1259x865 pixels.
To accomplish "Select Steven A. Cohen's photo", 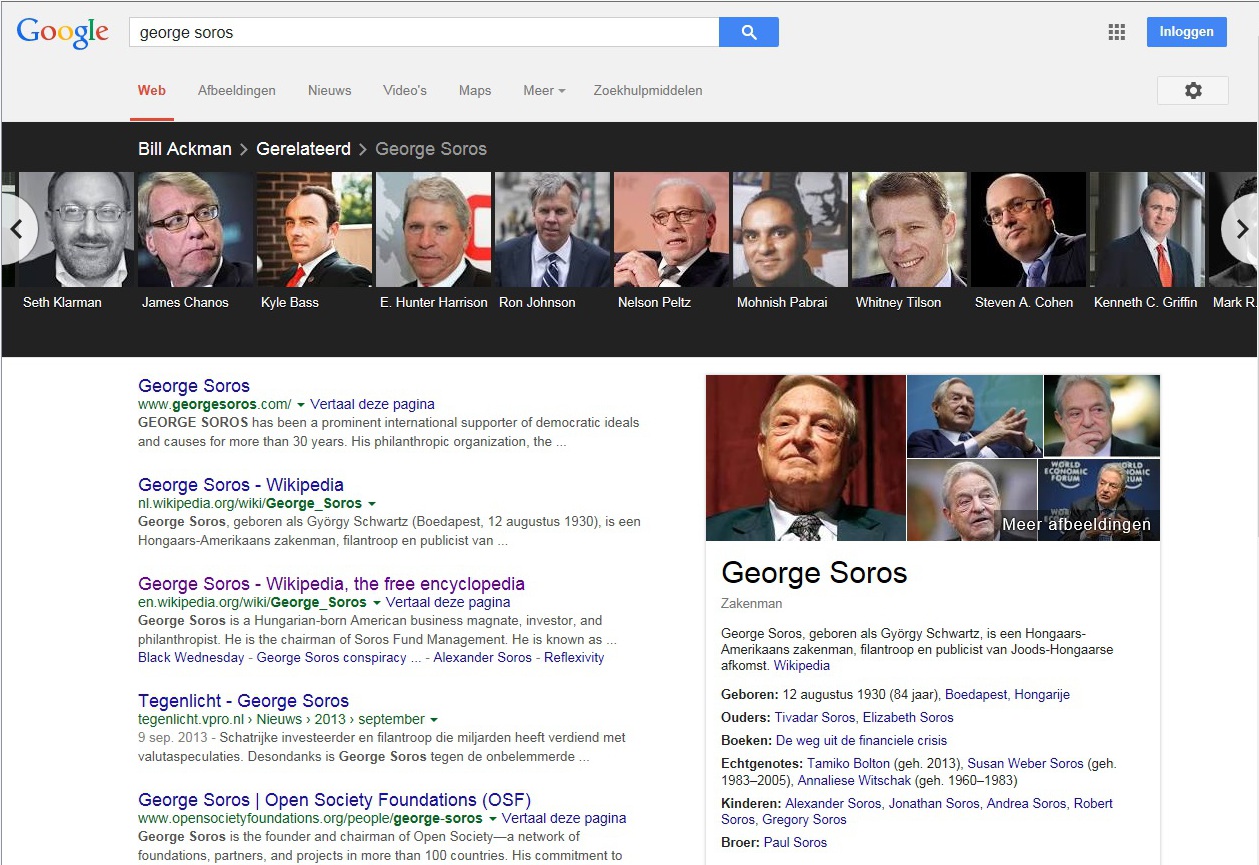I will [x=1028, y=229].
